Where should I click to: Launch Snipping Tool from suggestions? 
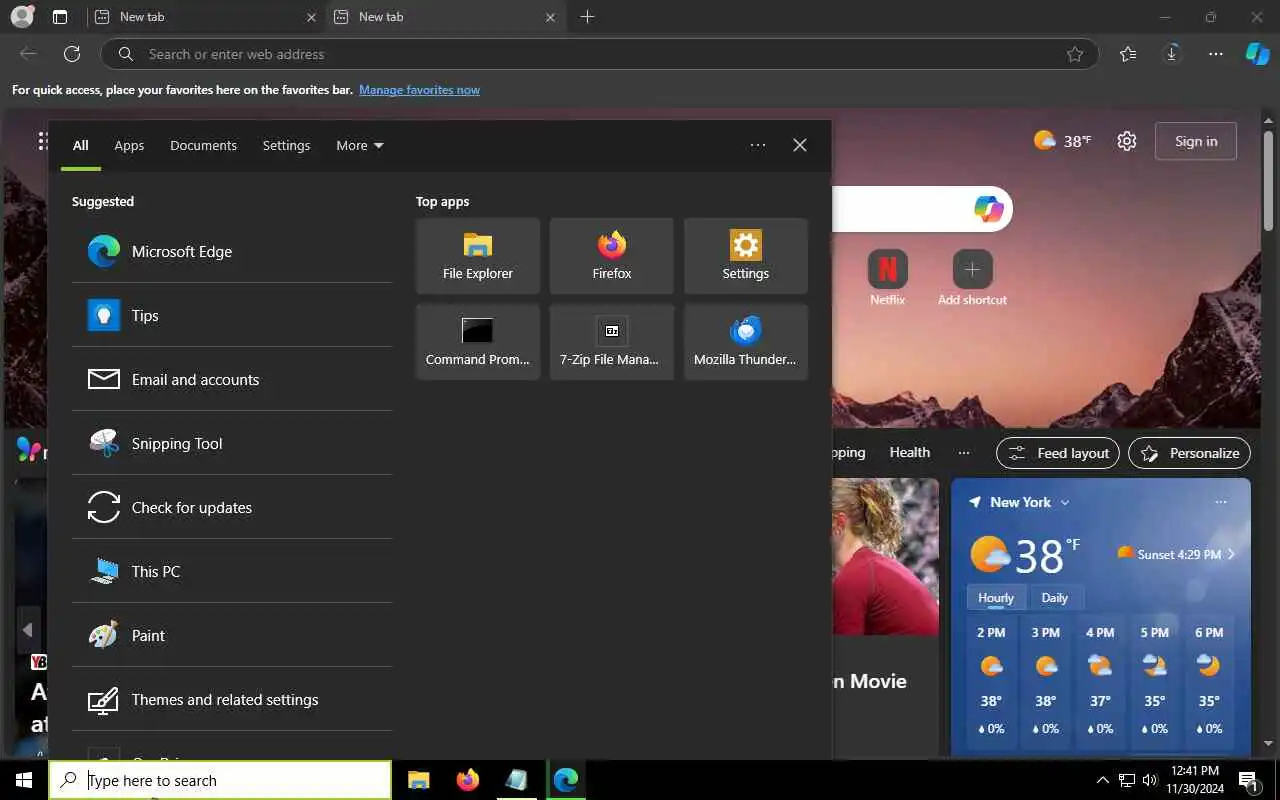(232, 443)
